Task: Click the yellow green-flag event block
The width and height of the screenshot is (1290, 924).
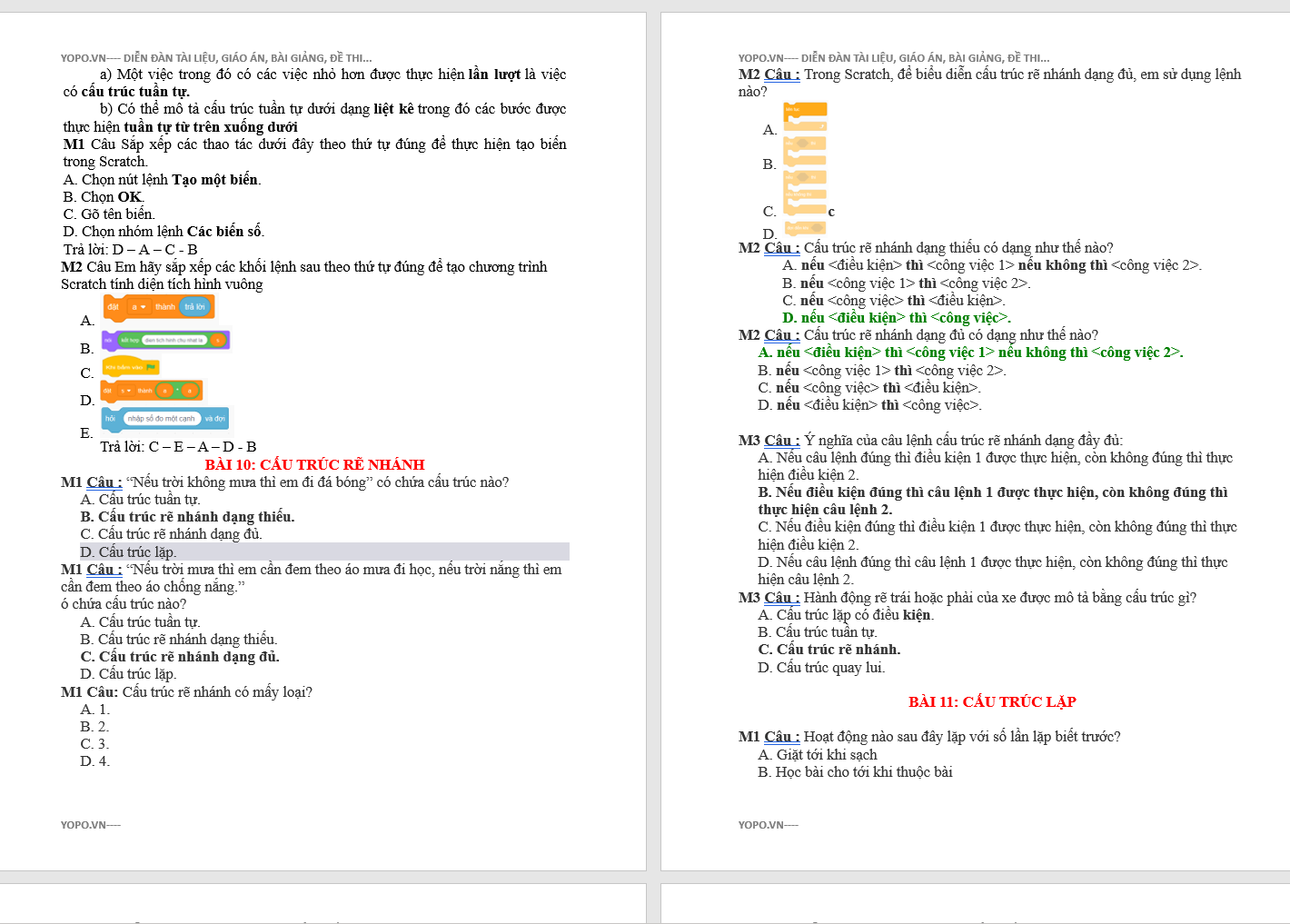Action: coord(130,367)
